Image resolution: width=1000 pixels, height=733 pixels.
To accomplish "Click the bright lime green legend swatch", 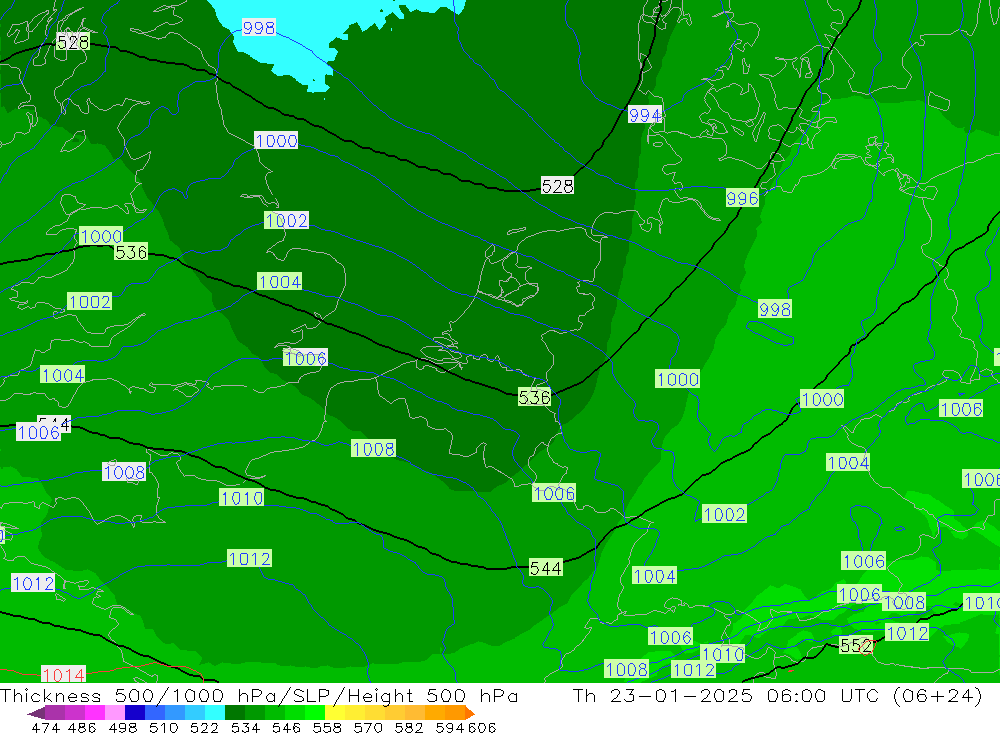I will pos(315,712).
